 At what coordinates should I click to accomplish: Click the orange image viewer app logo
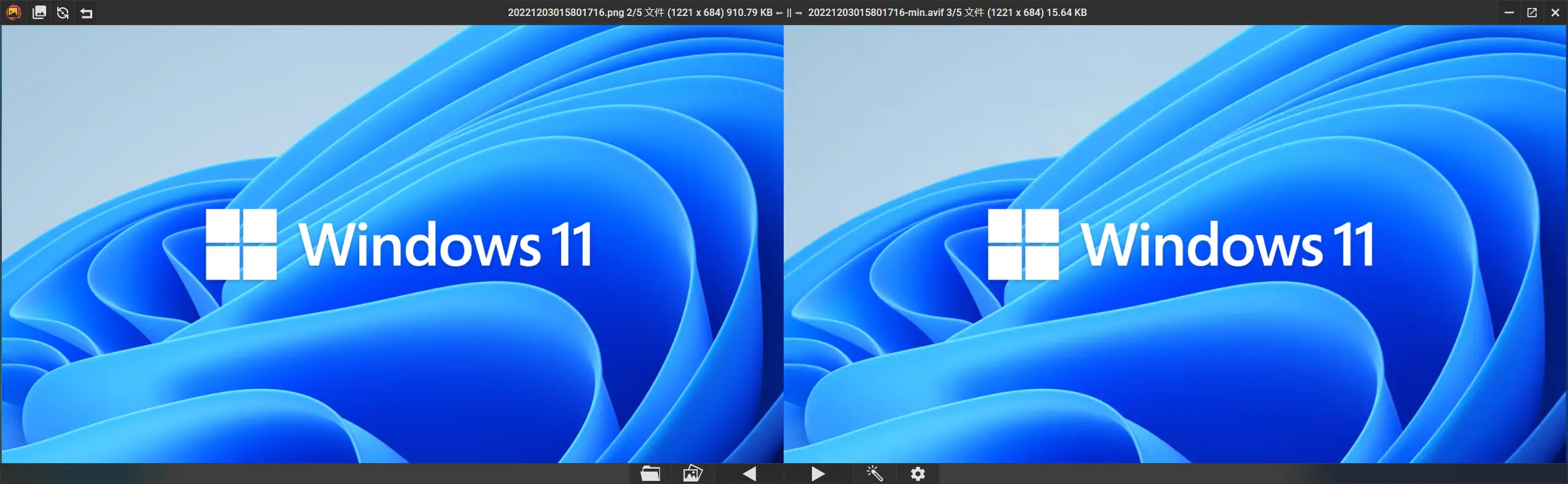point(14,12)
